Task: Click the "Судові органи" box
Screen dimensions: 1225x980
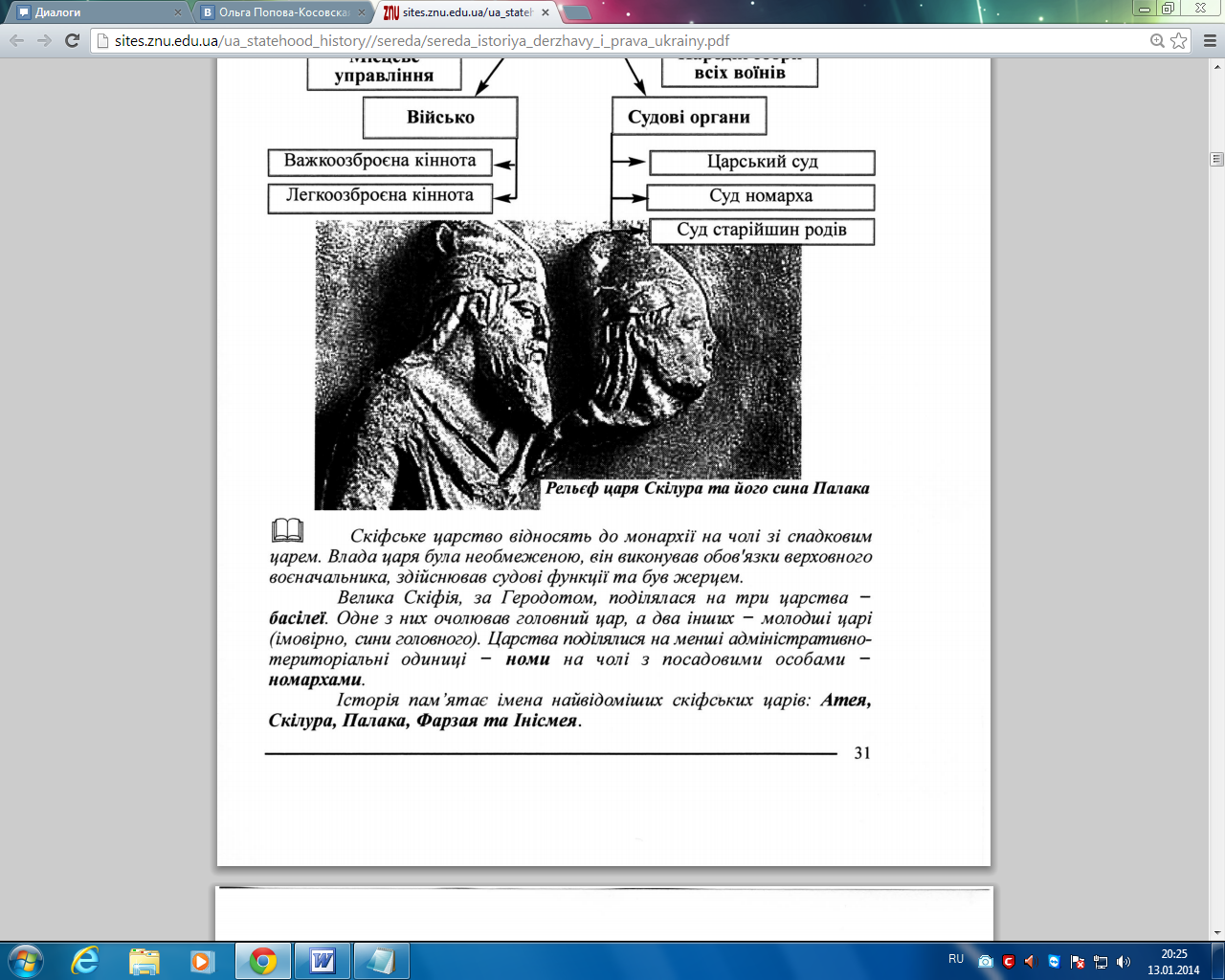Action: coord(689,117)
